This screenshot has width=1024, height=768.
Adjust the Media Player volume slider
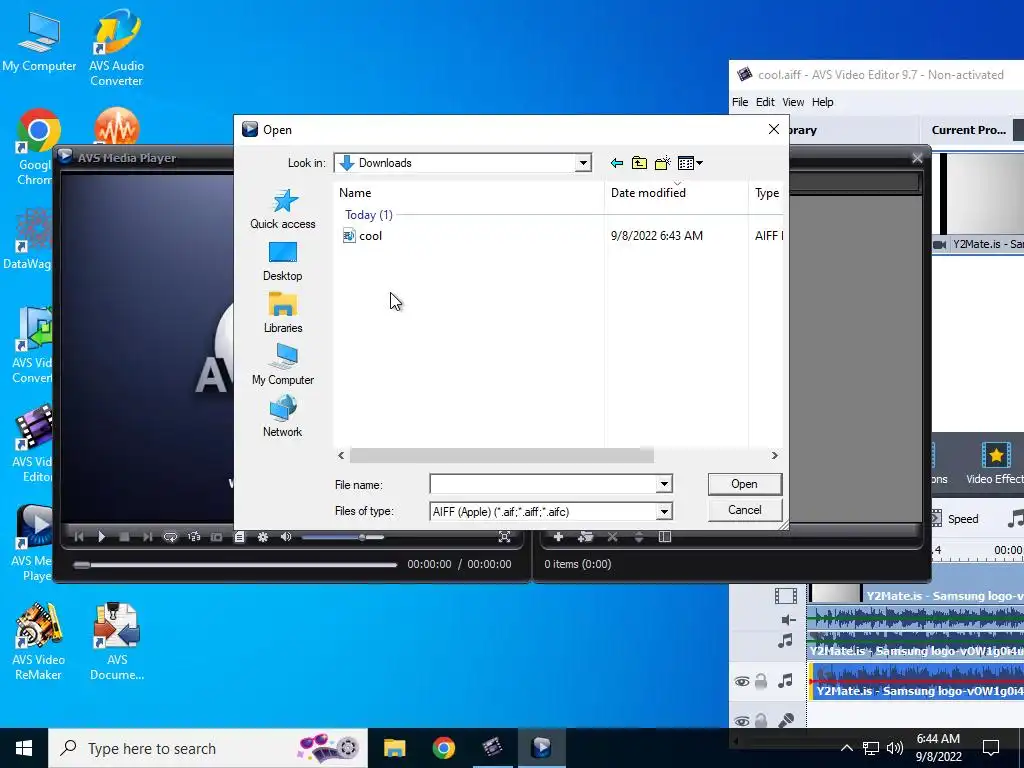pyautogui.click(x=342, y=537)
